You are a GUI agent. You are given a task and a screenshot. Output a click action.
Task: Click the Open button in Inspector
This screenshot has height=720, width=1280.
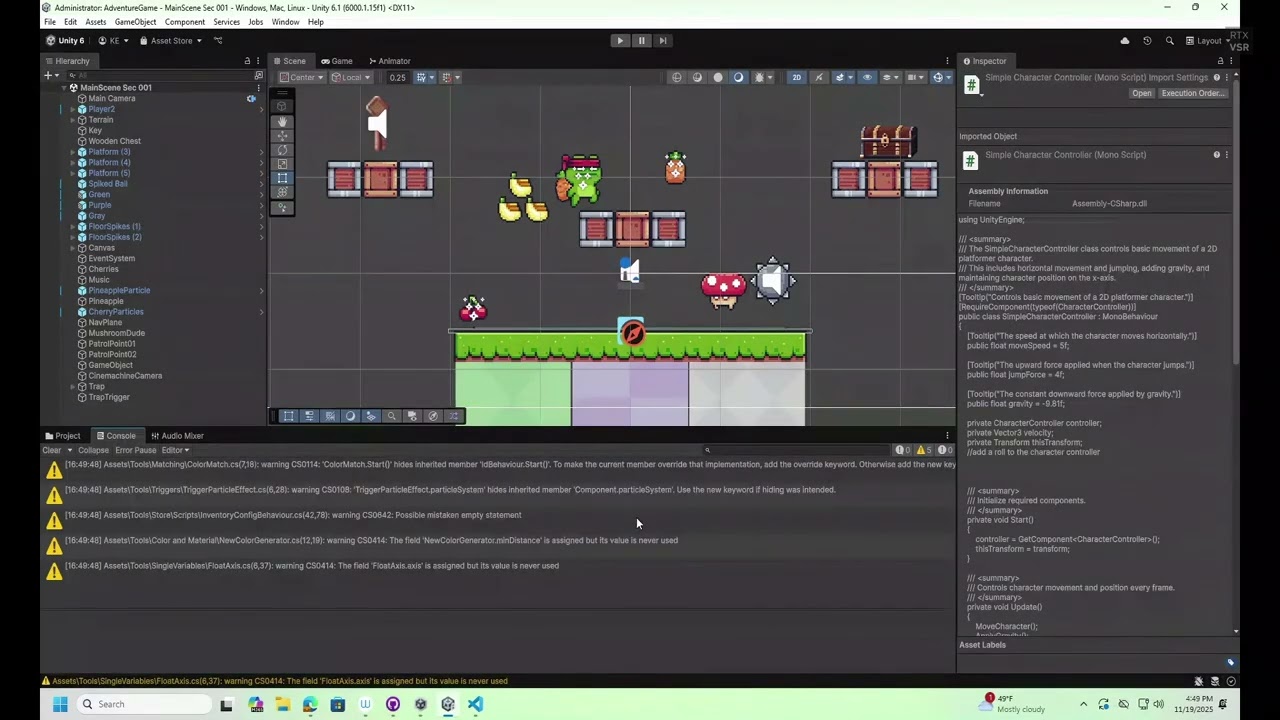click(1142, 93)
